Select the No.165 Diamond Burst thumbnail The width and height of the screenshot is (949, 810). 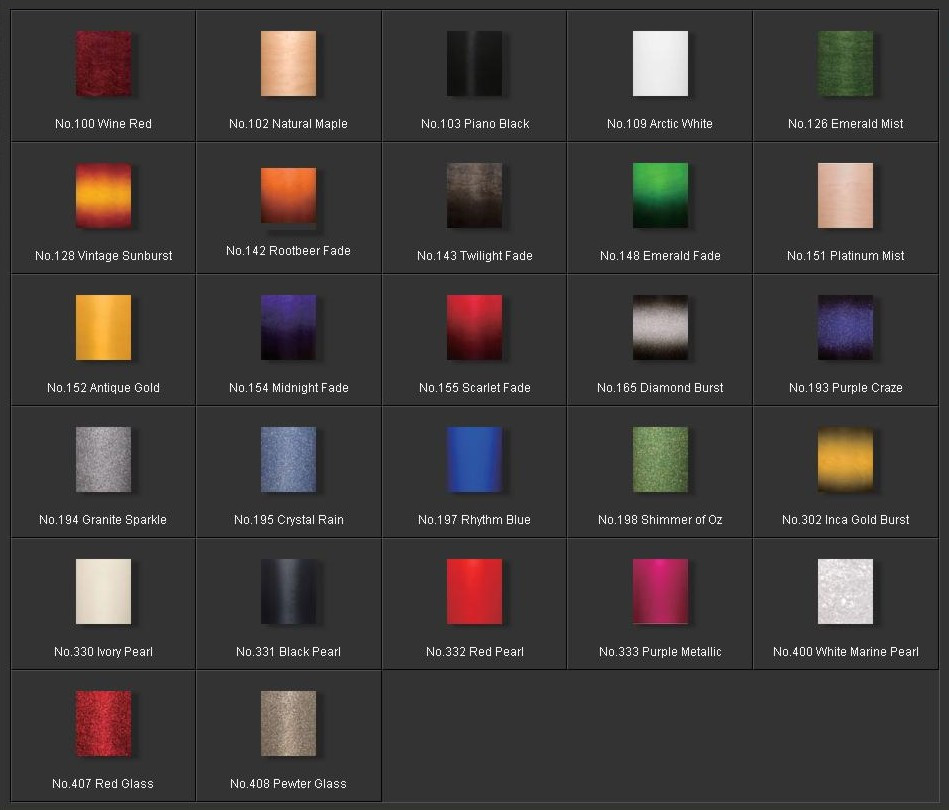[x=660, y=328]
